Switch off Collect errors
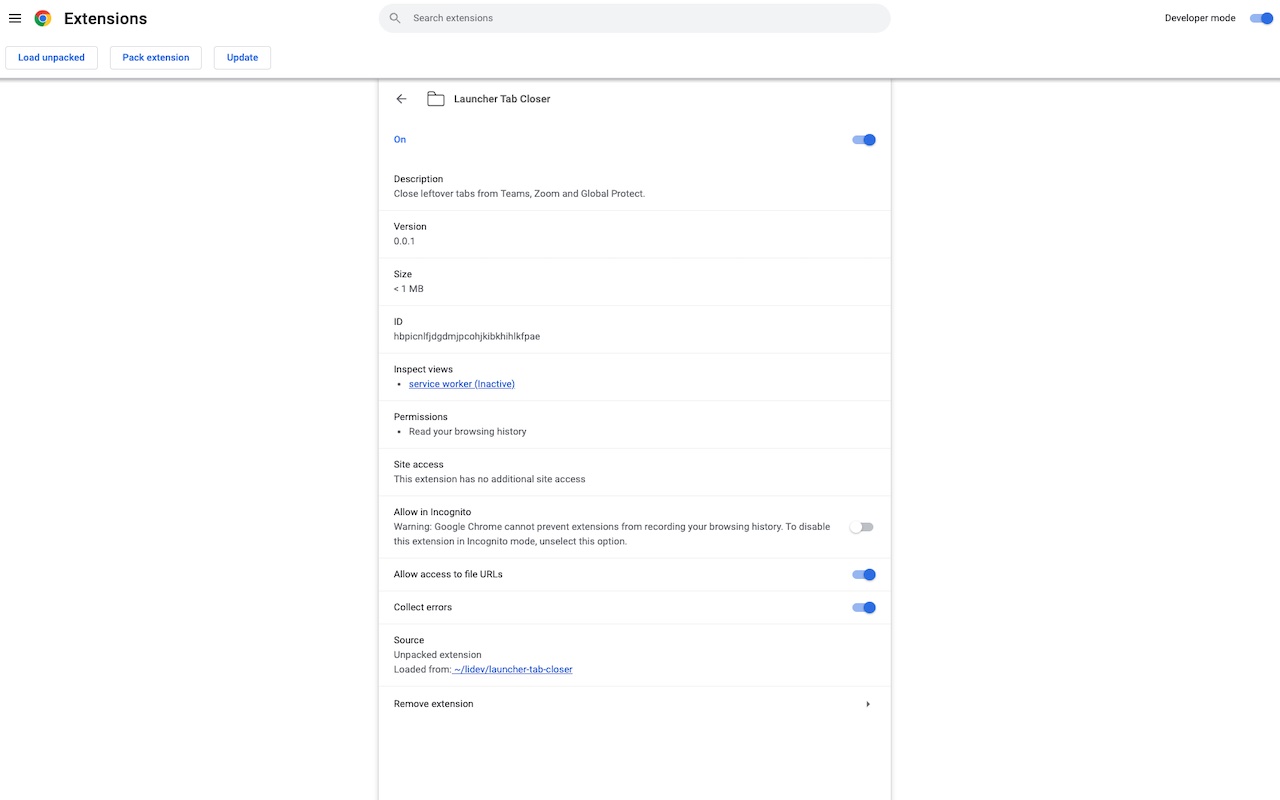Screen dimensions: 1280x800 click(x=864, y=607)
